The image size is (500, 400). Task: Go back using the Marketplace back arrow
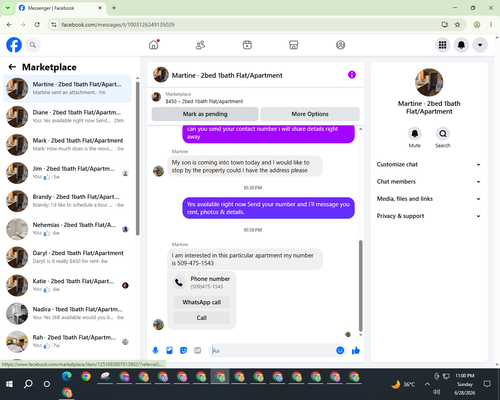pyautogui.click(x=12, y=67)
